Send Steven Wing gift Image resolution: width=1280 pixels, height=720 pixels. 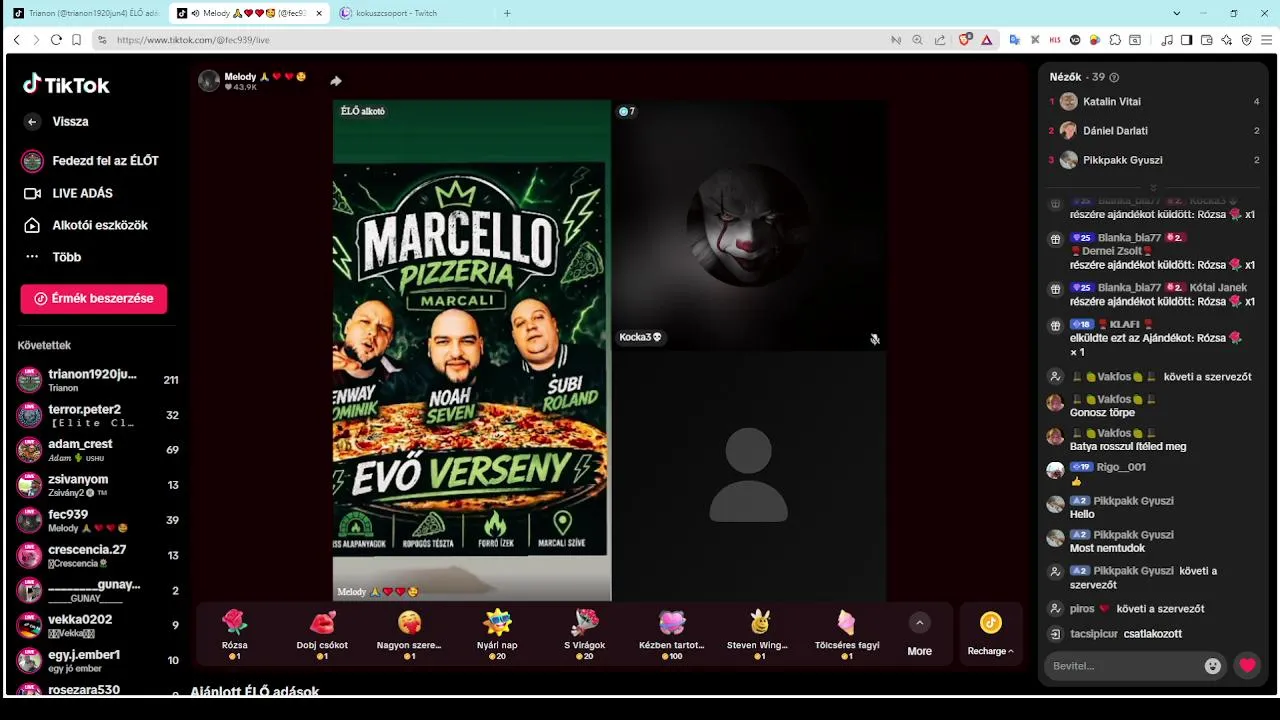(x=759, y=634)
